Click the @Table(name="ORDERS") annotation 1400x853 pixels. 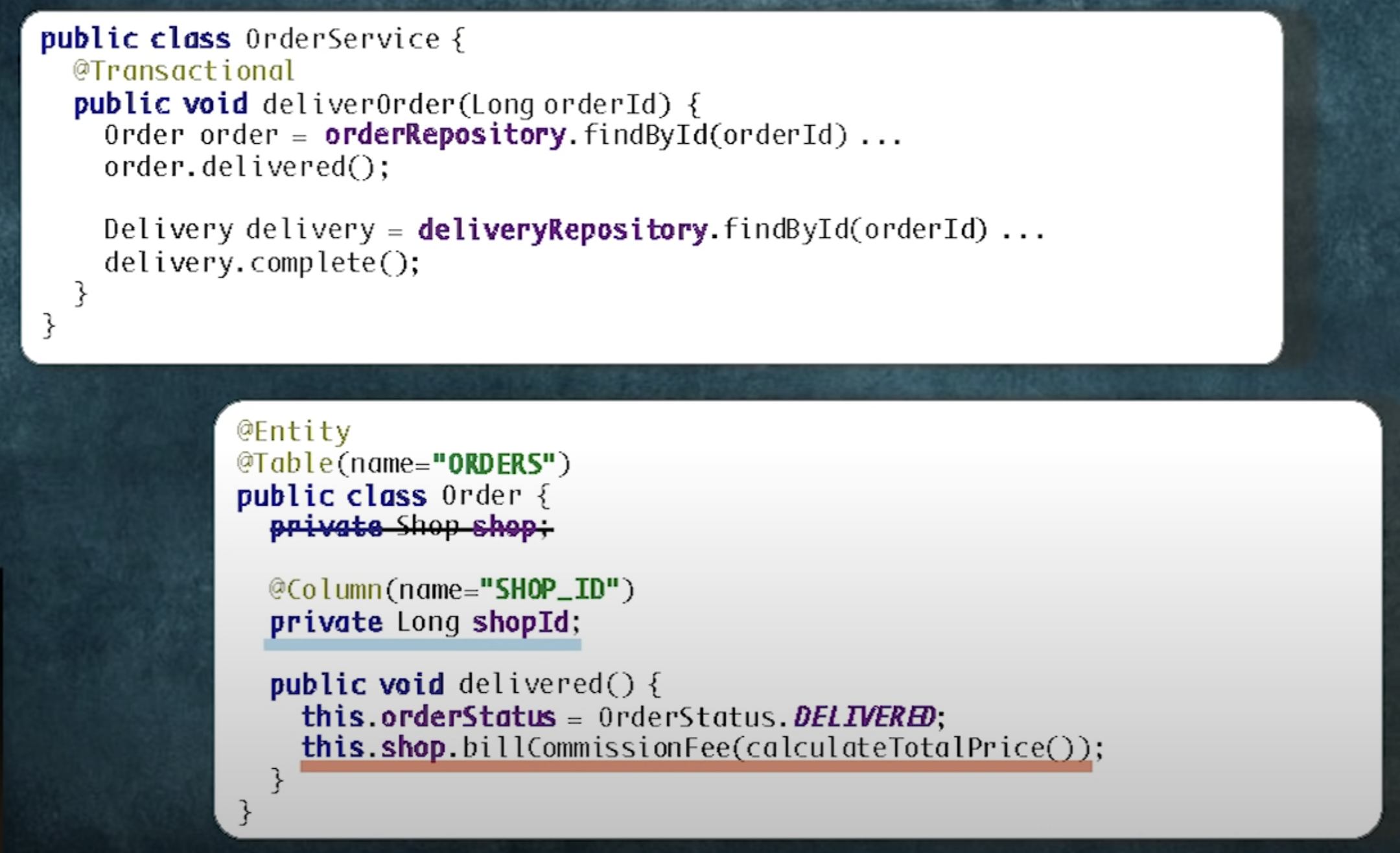tap(403, 463)
